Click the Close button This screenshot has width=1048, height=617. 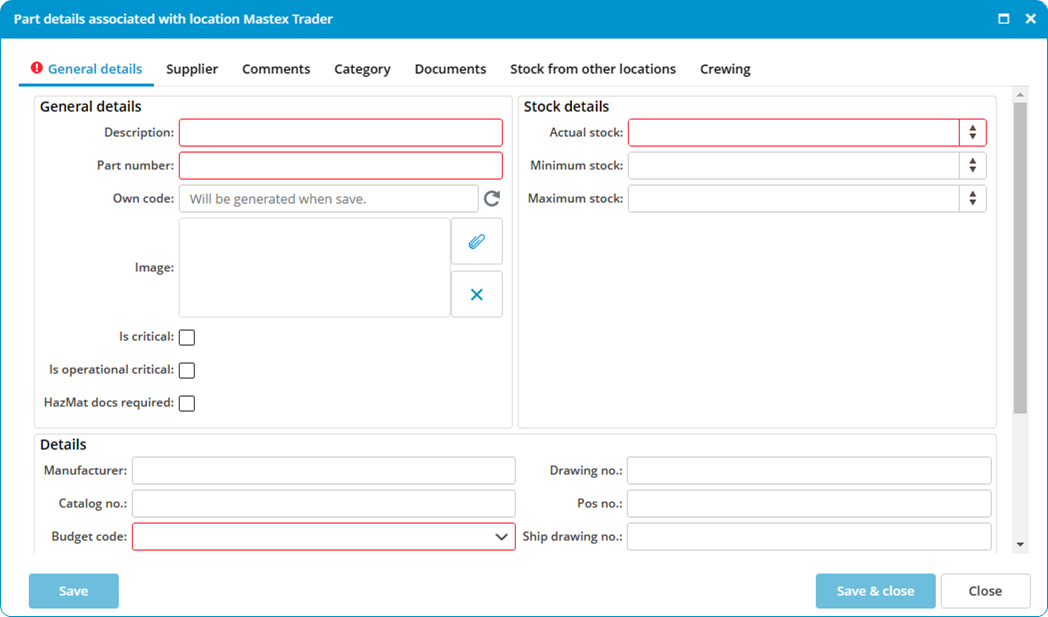click(x=985, y=591)
